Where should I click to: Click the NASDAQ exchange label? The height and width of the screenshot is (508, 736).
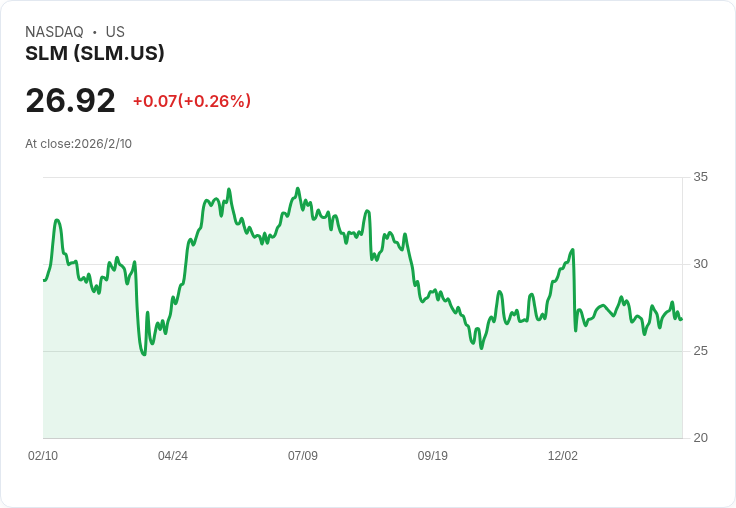coord(54,32)
